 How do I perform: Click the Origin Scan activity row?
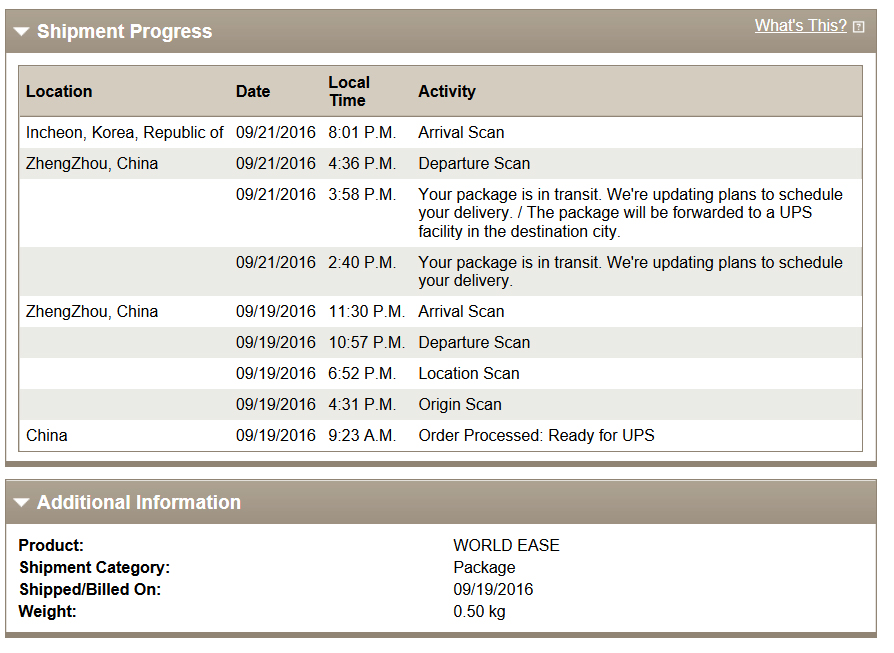coord(441,404)
